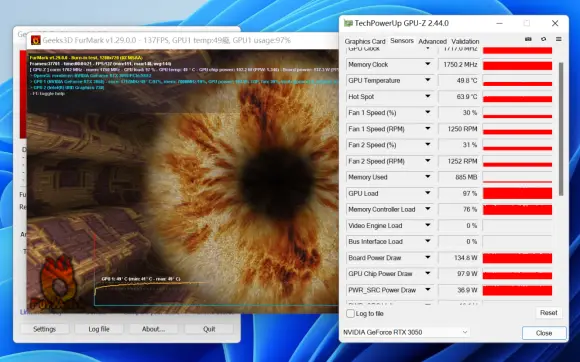Open the Fan 1 Speed (%) dropdown
580x362 pixels.
tap(428, 112)
